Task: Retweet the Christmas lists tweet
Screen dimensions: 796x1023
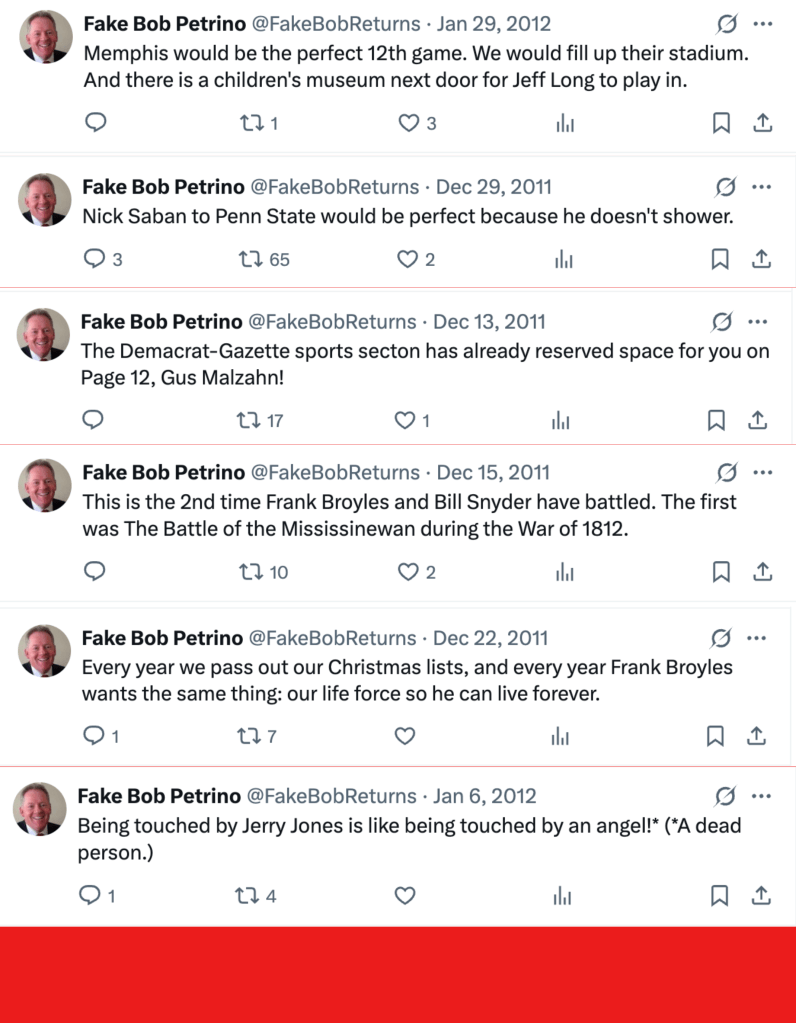Action: coord(248,736)
